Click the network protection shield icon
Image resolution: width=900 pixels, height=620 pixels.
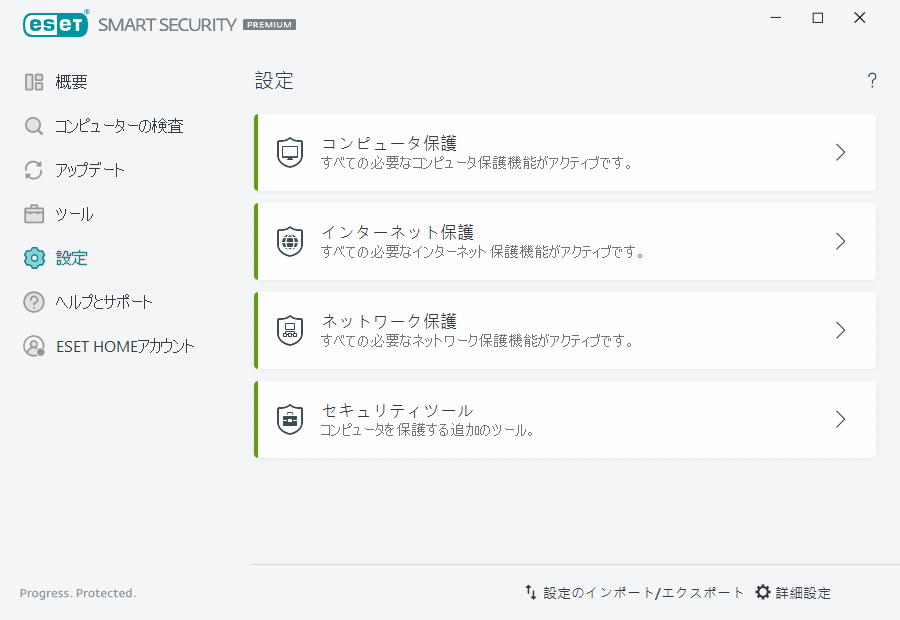click(x=290, y=330)
